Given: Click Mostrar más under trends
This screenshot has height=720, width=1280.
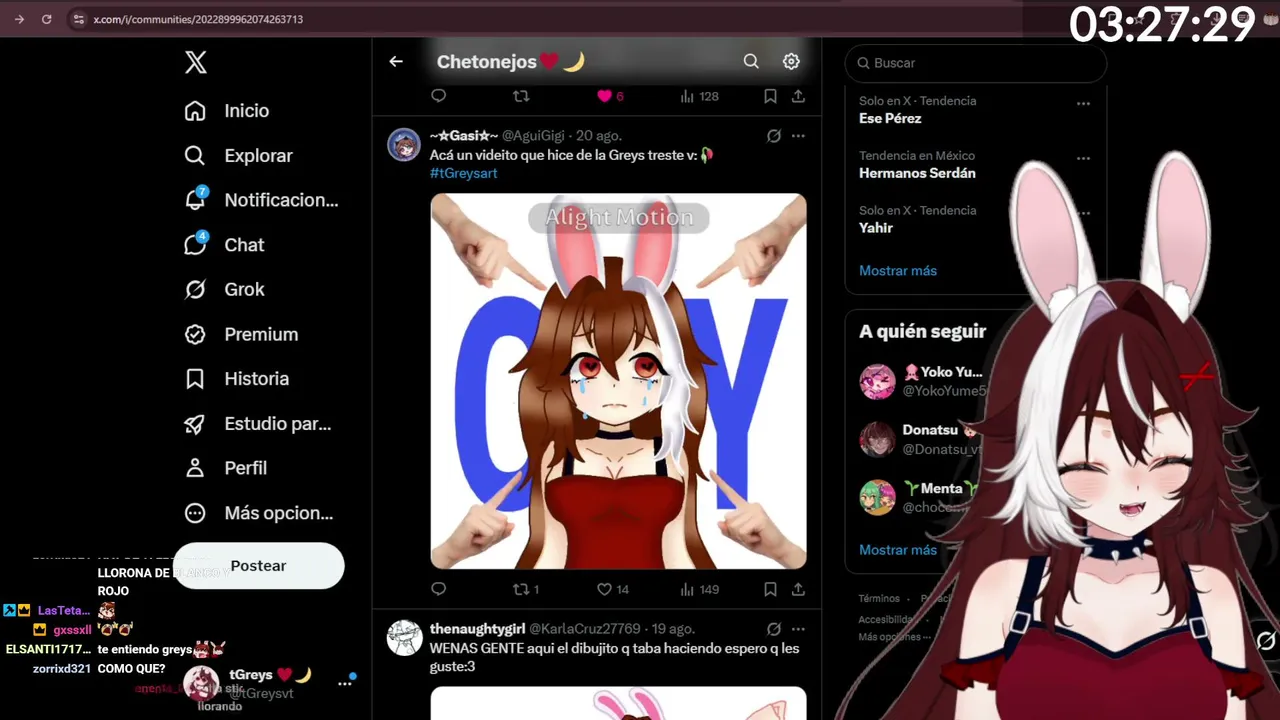Looking at the screenshot, I should 898,271.
